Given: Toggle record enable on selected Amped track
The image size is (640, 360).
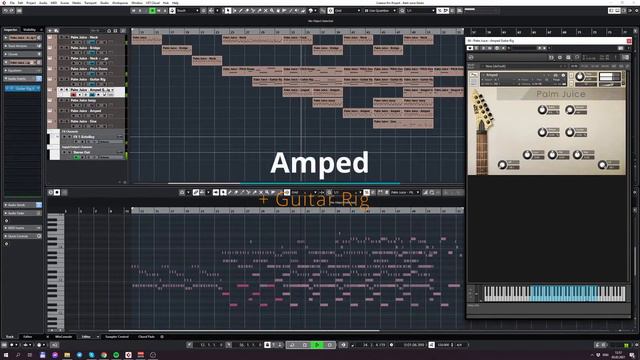Looking at the screenshot, I should click(x=74, y=94).
